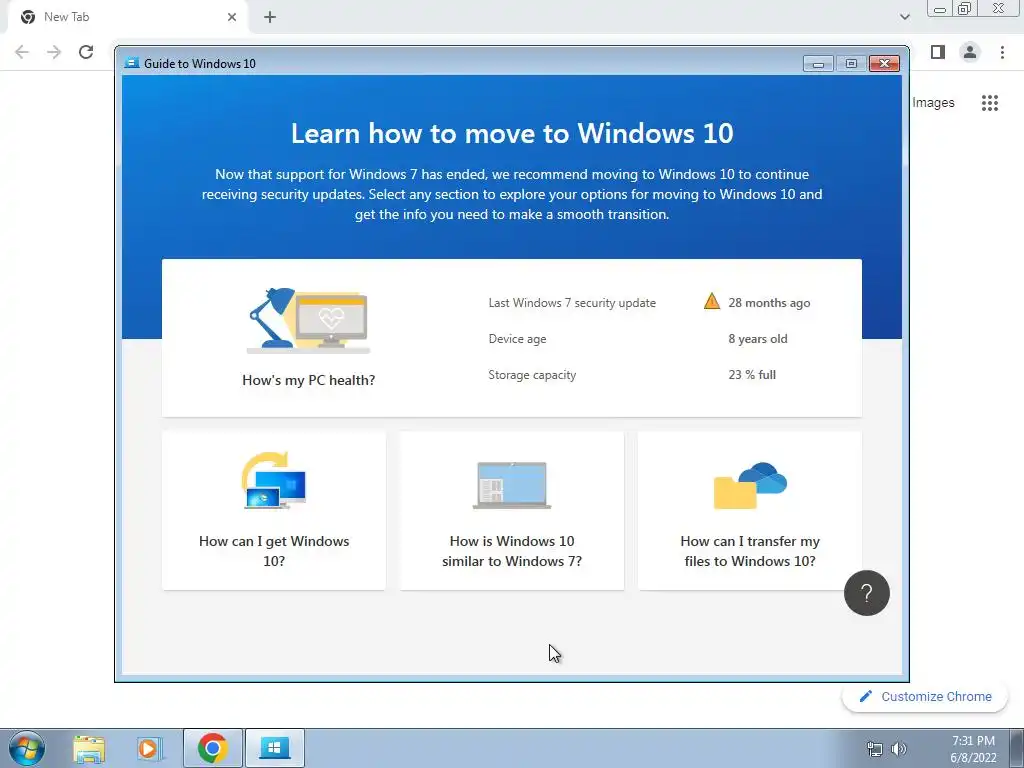Click the PC health lamp and monitor illustration
Screen dimensions: 1024x768
point(308,321)
